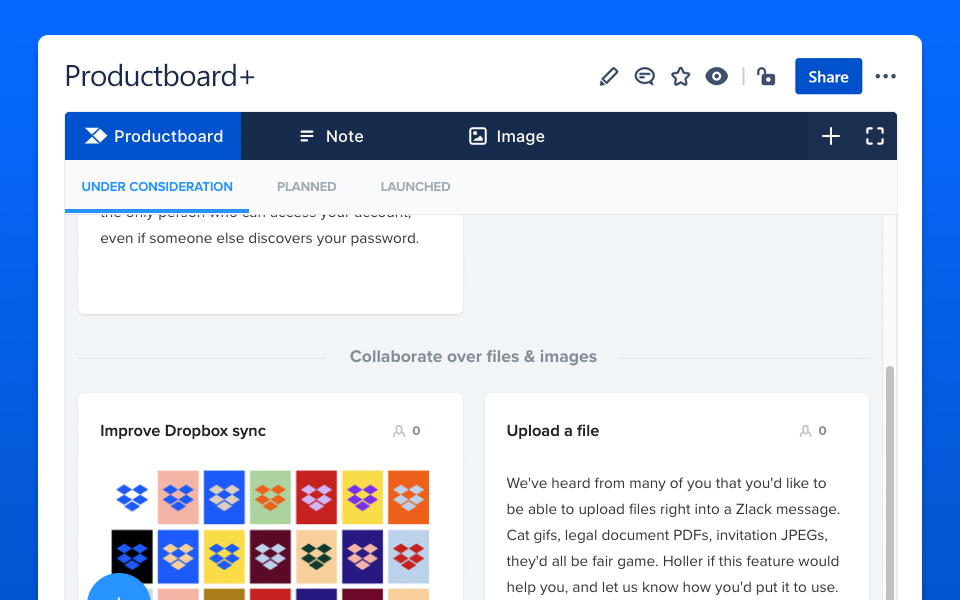960x600 pixels.
Task: Click the Share button
Action: [x=828, y=77]
